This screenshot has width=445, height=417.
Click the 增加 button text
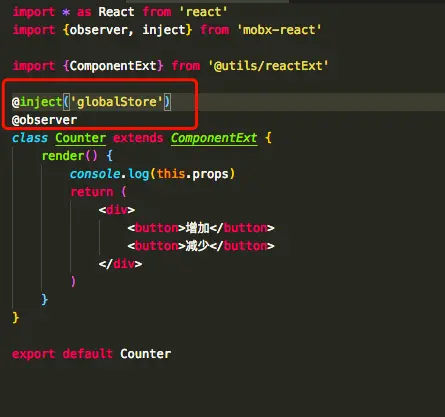coord(198,228)
